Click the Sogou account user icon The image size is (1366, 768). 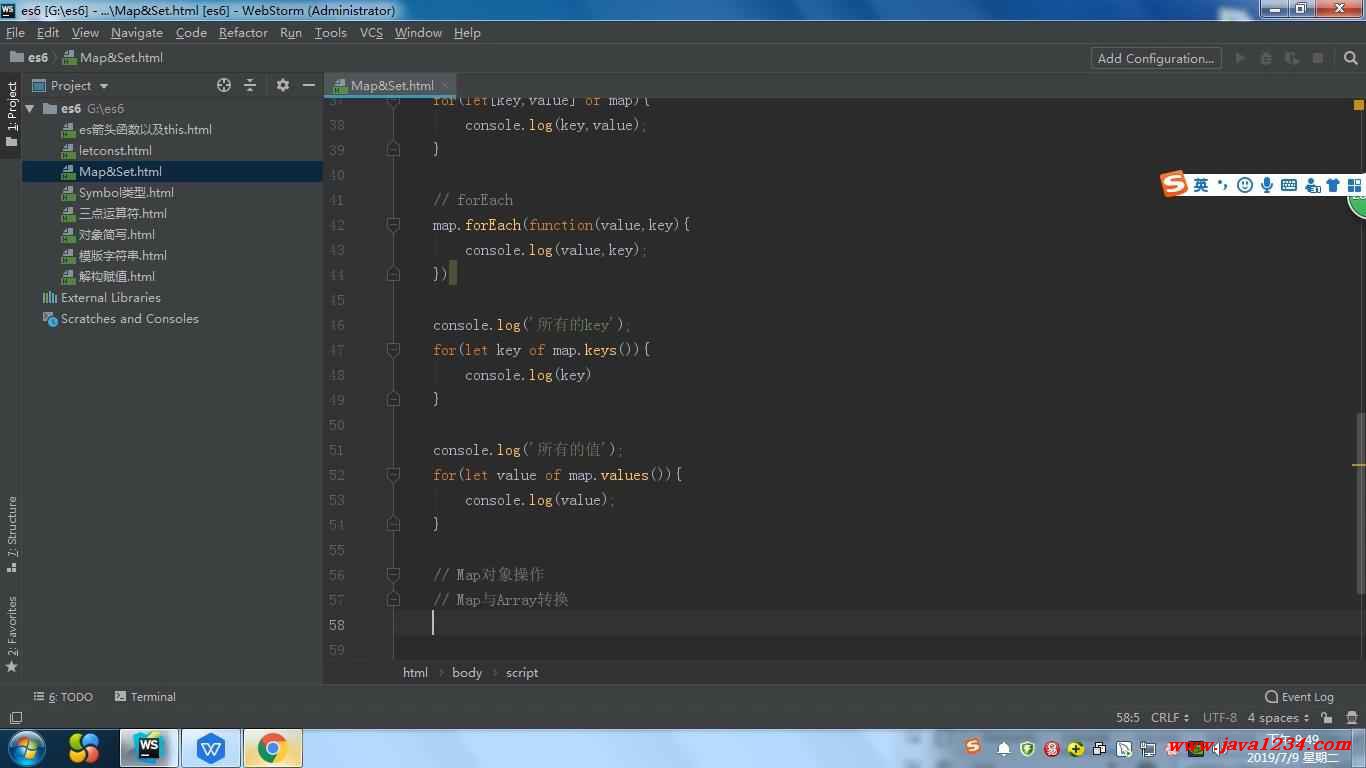tap(1312, 185)
